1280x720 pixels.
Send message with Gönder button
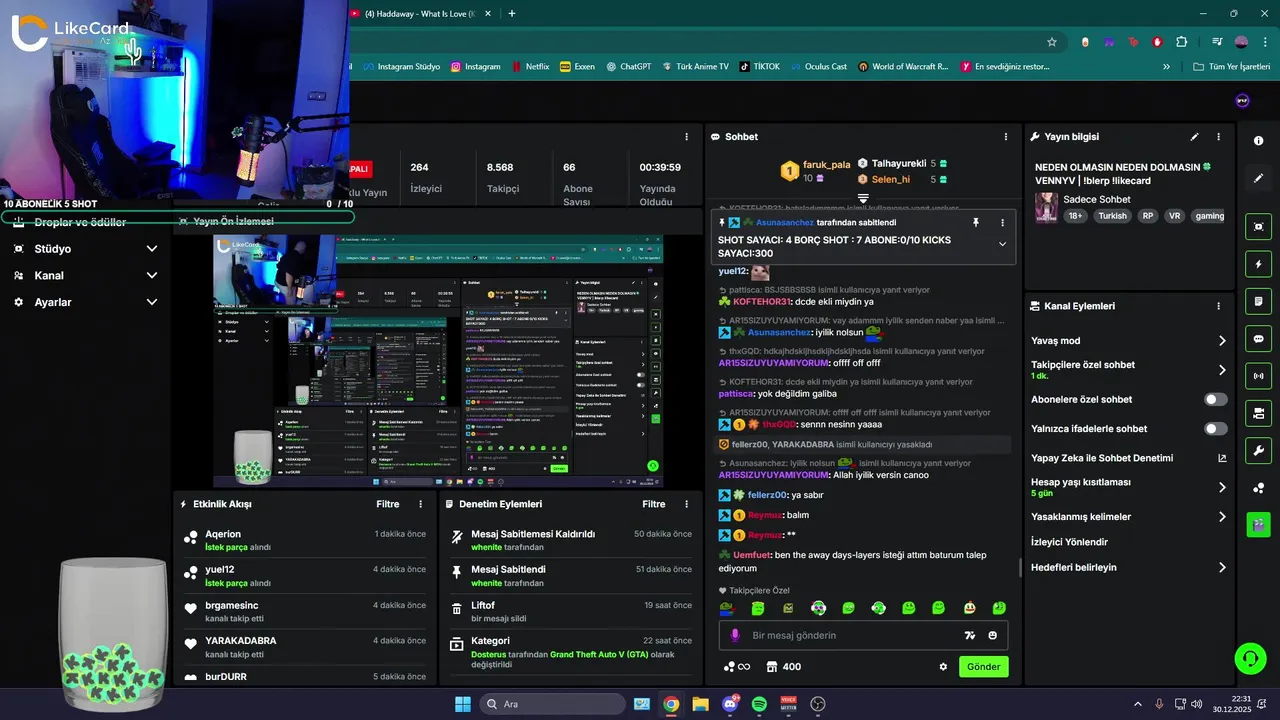click(984, 667)
